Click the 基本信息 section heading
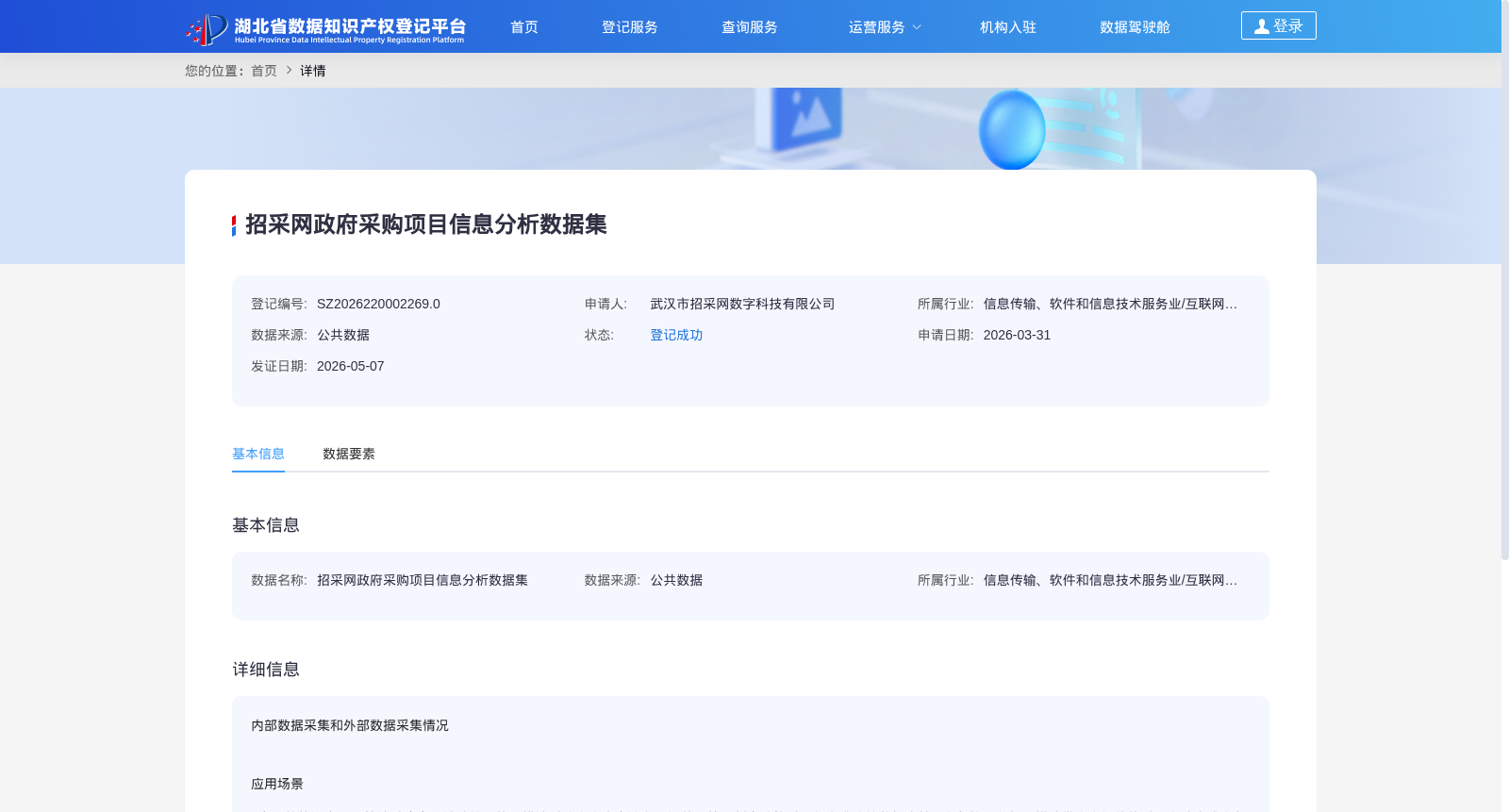This screenshot has height=812, width=1509. click(266, 525)
